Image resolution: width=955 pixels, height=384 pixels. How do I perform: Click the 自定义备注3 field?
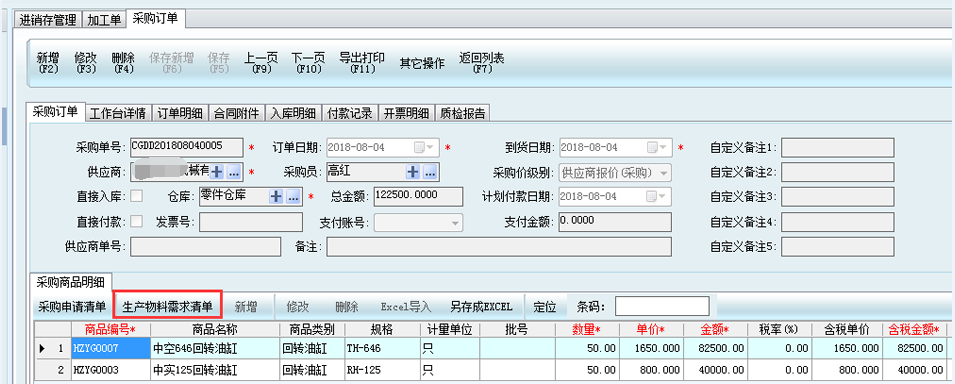[x=837, y=197]
